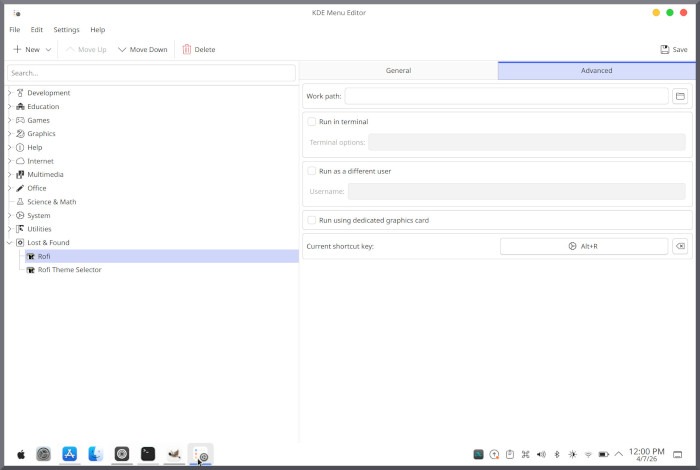
Task: Click the Search field above the tree
Action: pyautogui.click(x=151, y=73)
